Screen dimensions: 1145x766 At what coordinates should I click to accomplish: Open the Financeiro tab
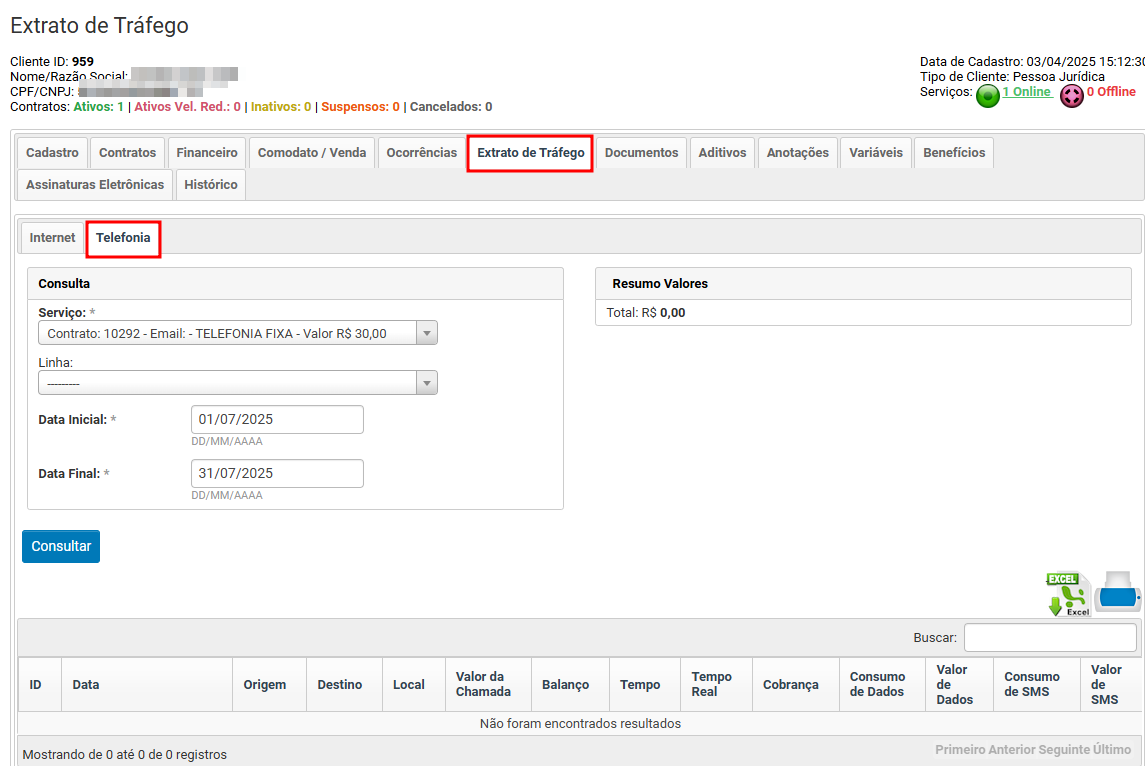click(x=207, y=153)
